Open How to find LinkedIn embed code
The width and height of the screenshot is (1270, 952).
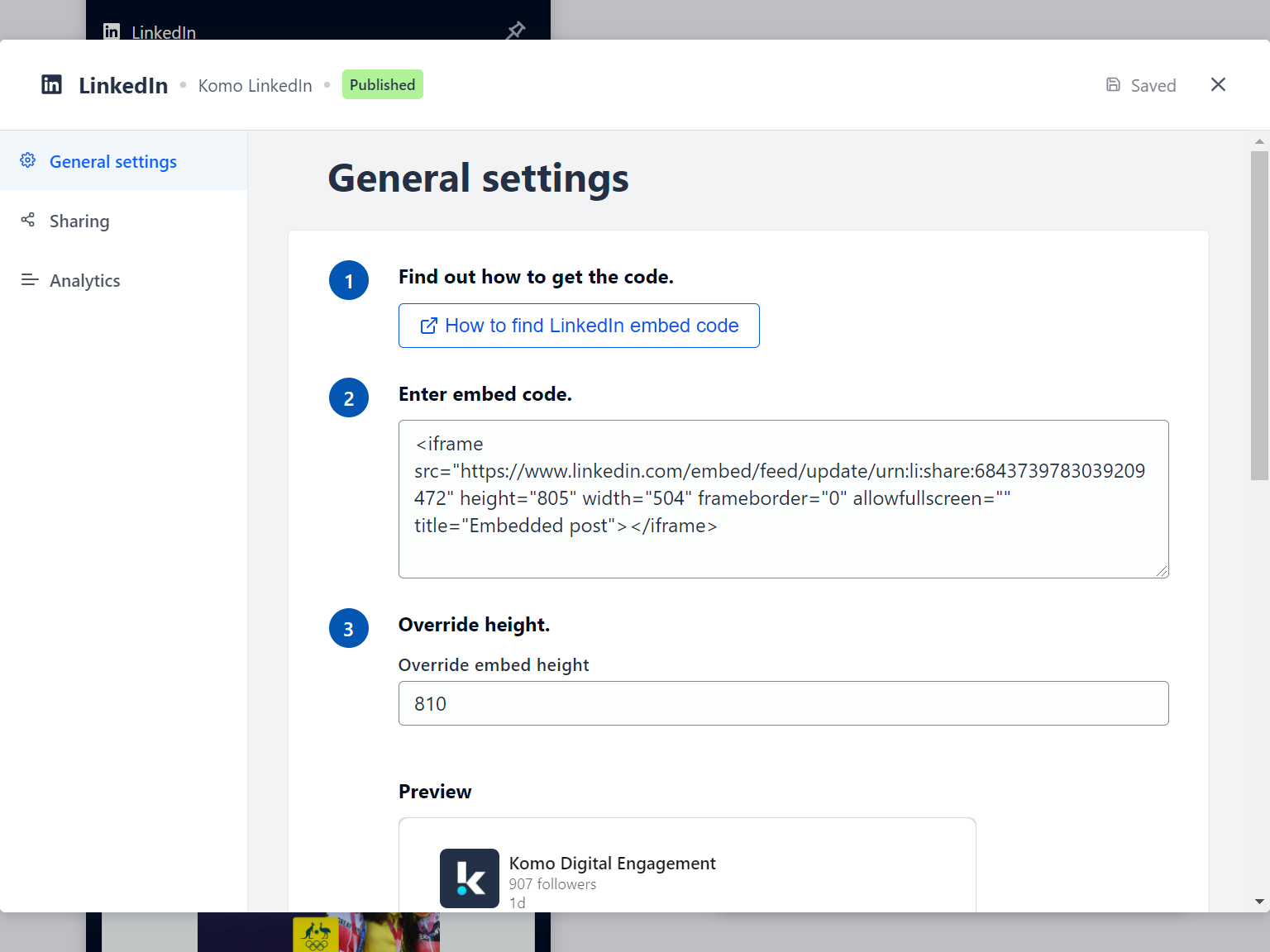(579, 326)
